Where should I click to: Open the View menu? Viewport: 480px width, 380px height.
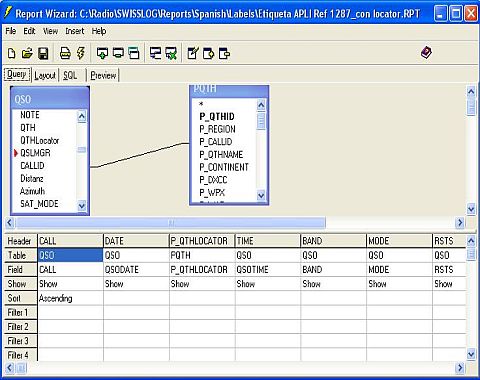coord(50,31)
